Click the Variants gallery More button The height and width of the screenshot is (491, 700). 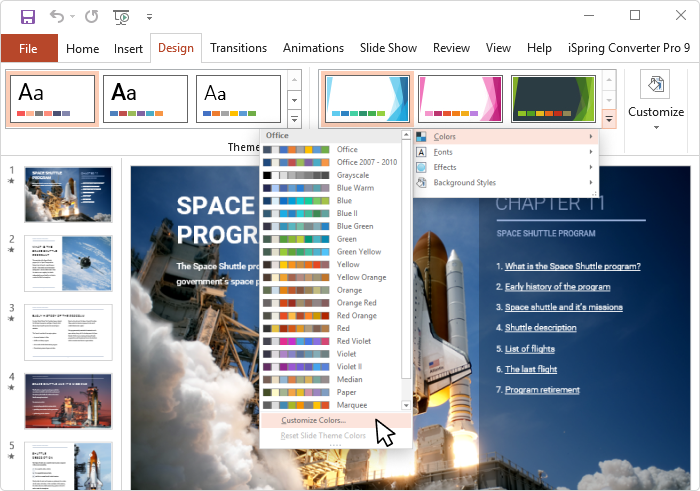(x=609, y=119)
